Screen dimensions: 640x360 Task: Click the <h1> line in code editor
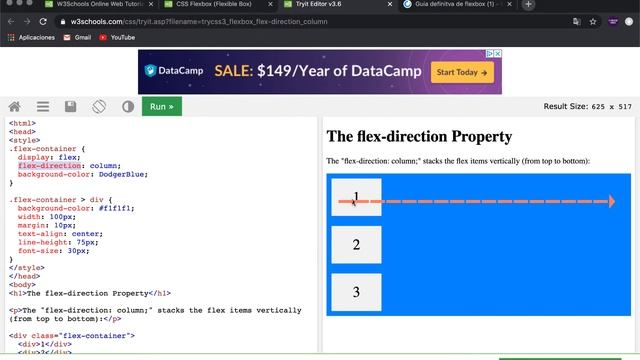pyautogui.click(x=90, y=293)
